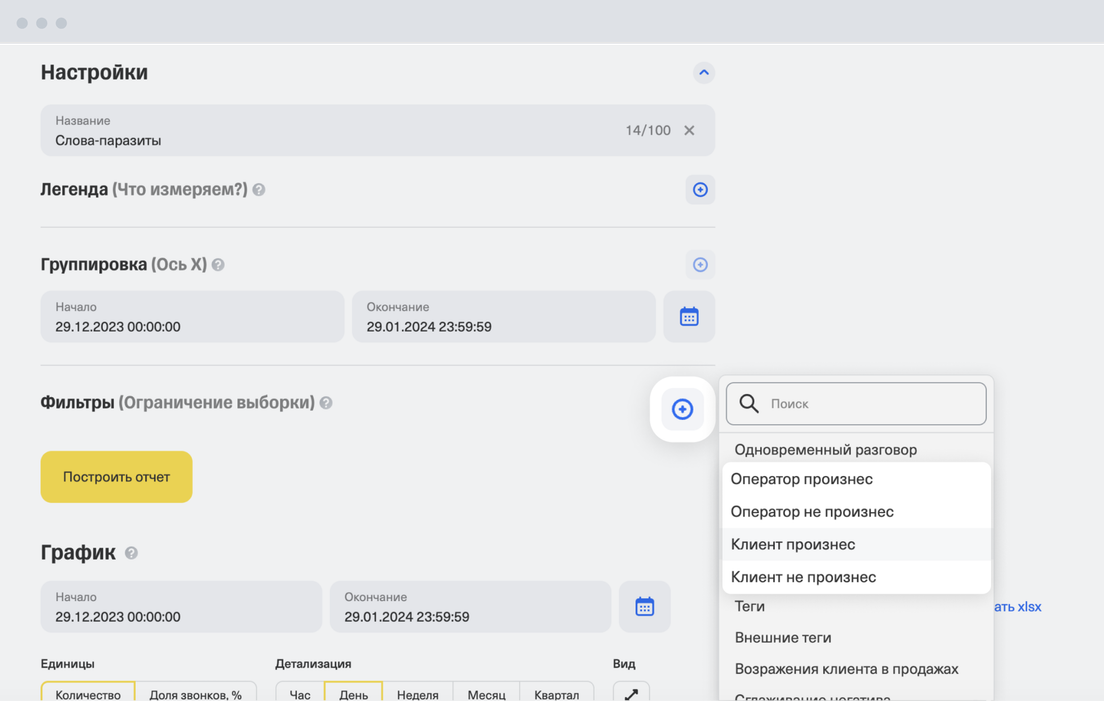Image resolution: width=1104 pixels, height=701 pixels.
Task: Switch units to Доля звонков, %
Action: pos(195,693)
